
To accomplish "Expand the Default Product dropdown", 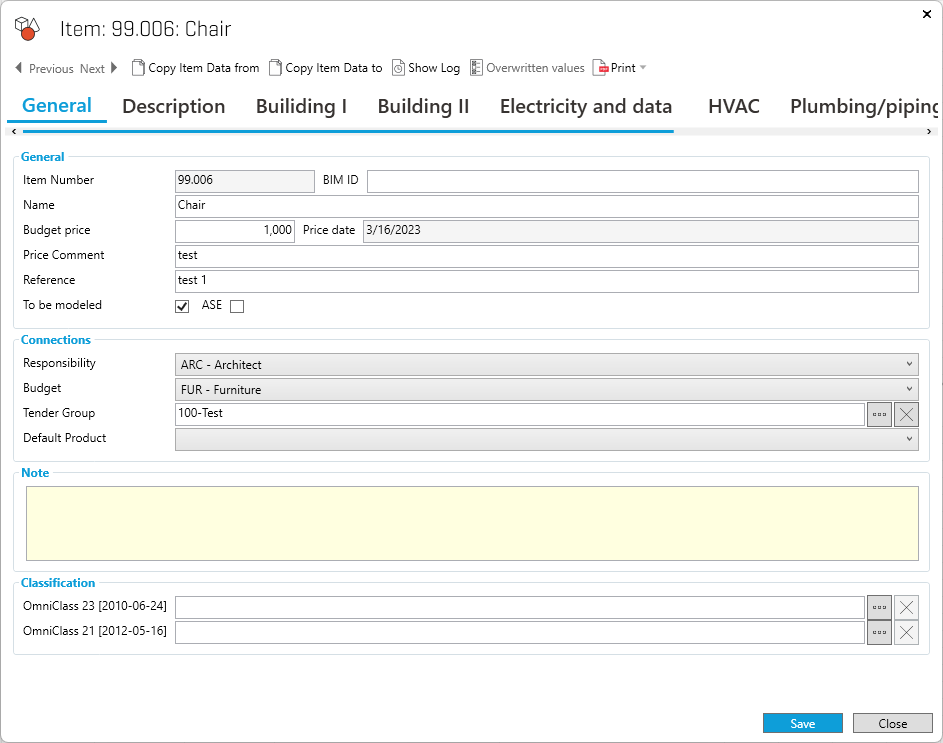I will 908,439.
